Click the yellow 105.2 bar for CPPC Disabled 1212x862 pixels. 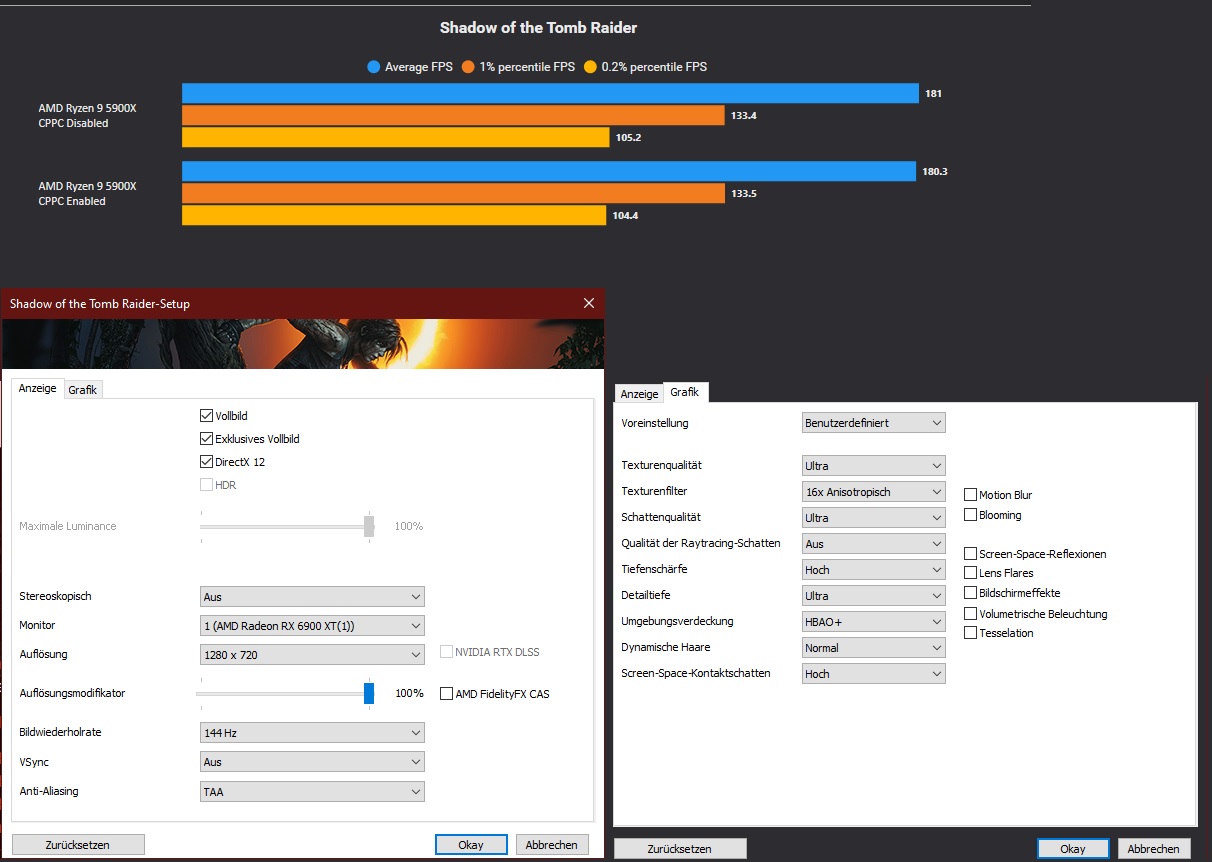pos(395,137)
